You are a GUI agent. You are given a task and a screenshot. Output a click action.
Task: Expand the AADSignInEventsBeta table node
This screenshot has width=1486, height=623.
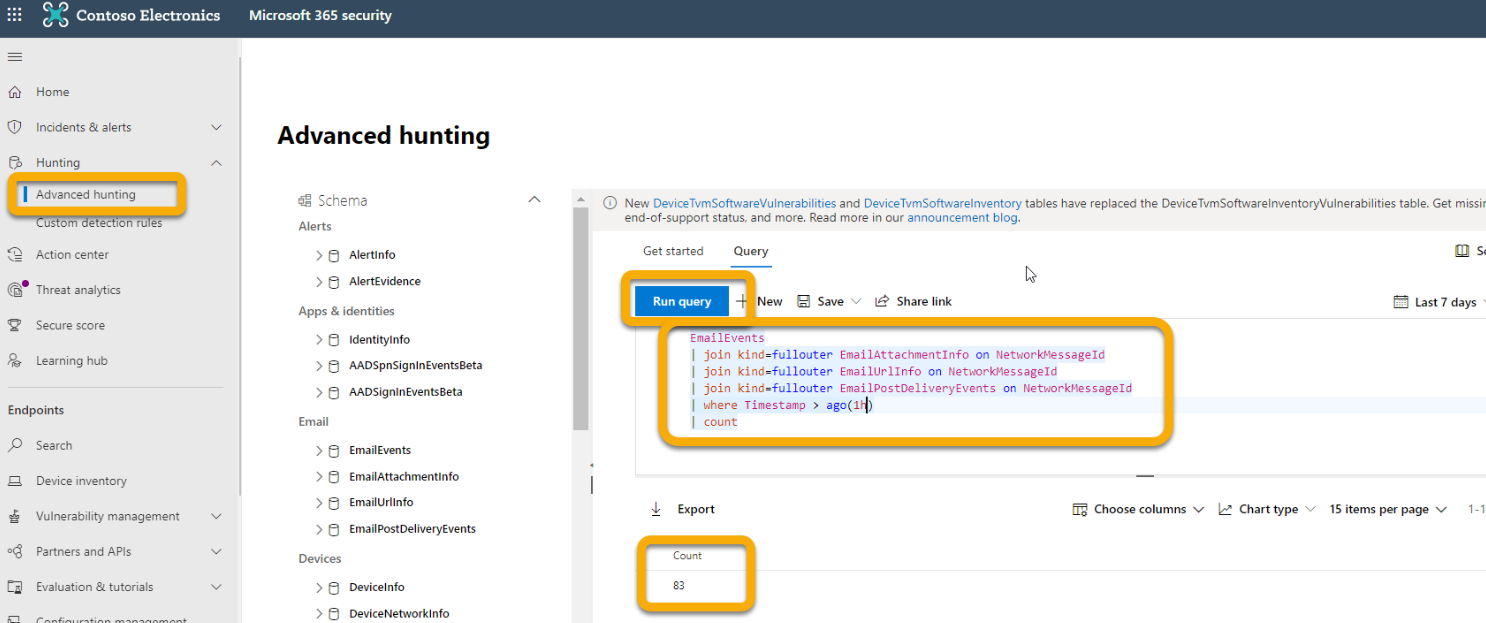320,392
